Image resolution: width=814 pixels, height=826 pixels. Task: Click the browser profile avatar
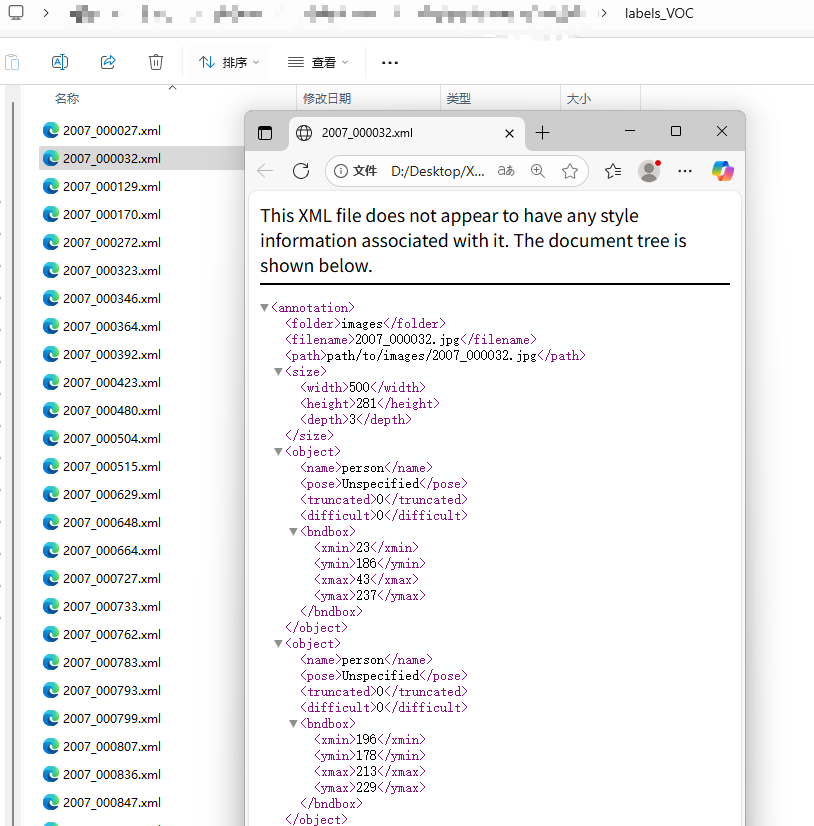point(649,171)
